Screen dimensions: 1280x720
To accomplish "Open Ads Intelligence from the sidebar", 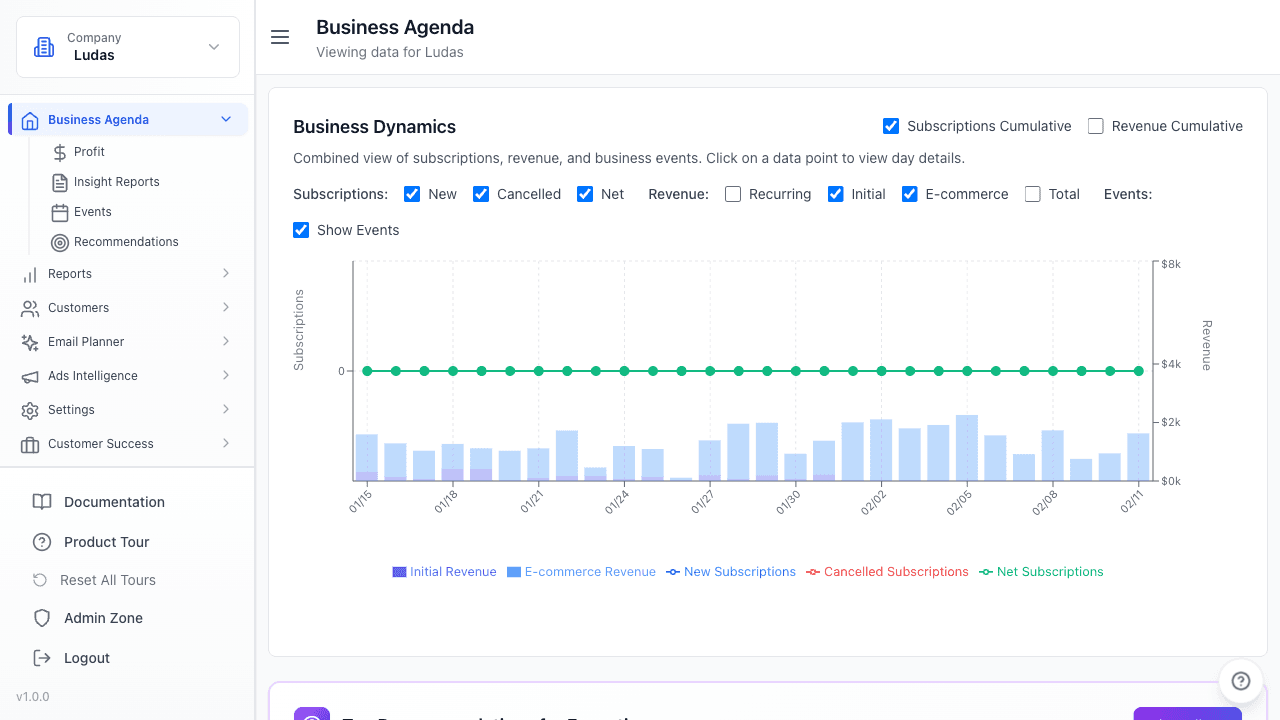I will pyautogui.click(x=93, y=375).
